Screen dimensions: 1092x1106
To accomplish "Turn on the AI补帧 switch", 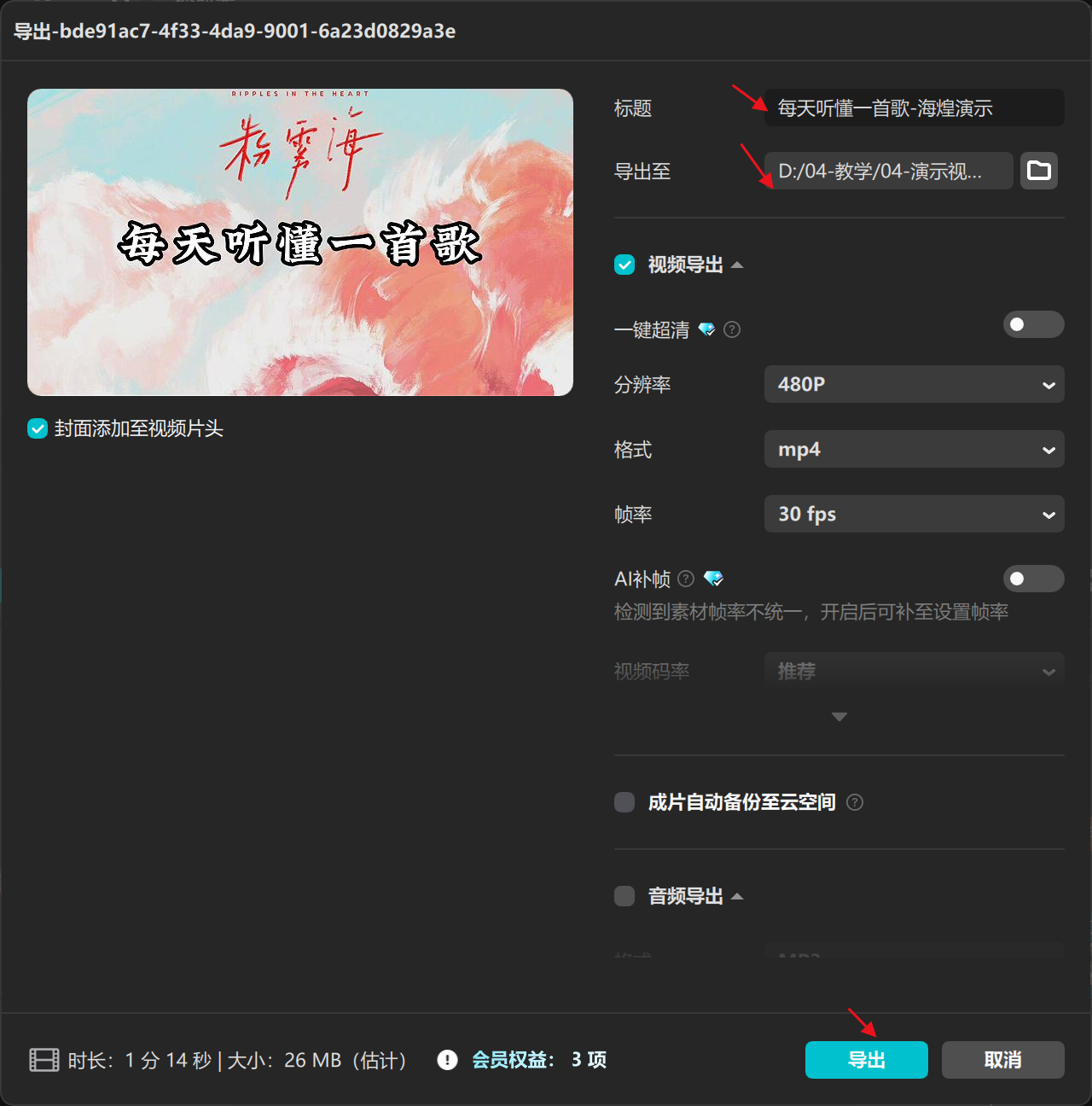I will coord(1033,579).
